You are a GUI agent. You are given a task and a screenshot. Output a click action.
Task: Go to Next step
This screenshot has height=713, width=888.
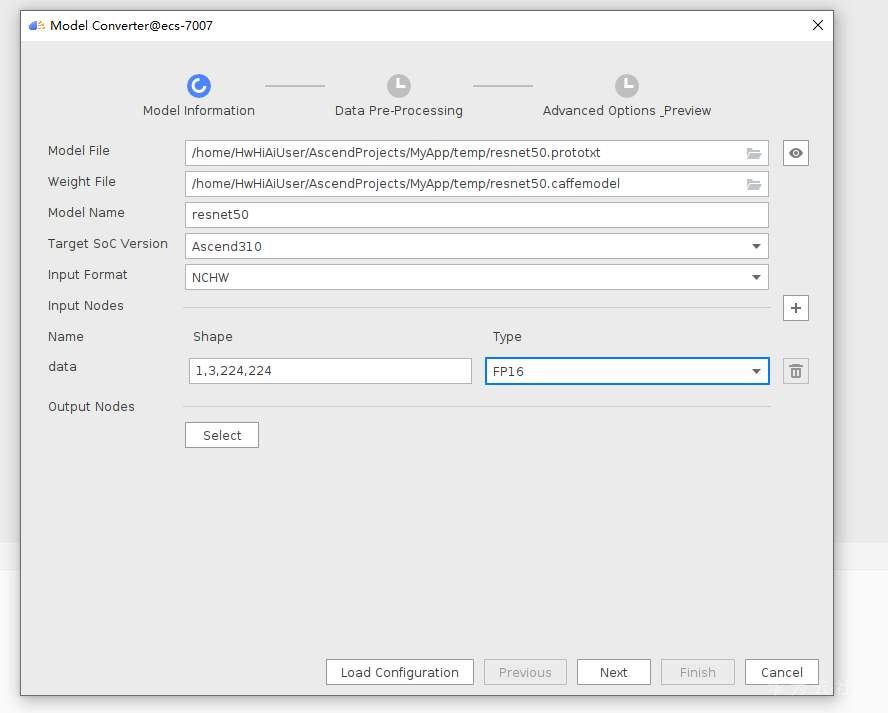point(613,672)
